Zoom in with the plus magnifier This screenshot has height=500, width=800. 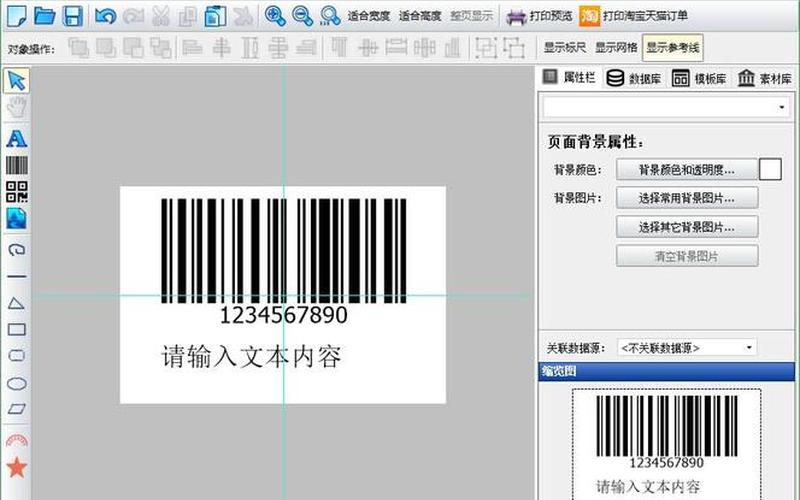pos(275,16)
